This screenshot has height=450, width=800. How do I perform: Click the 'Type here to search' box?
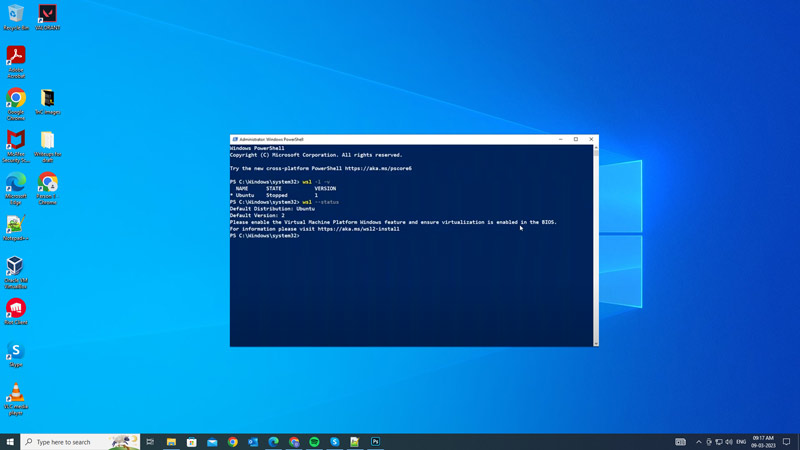coord(81,442)
